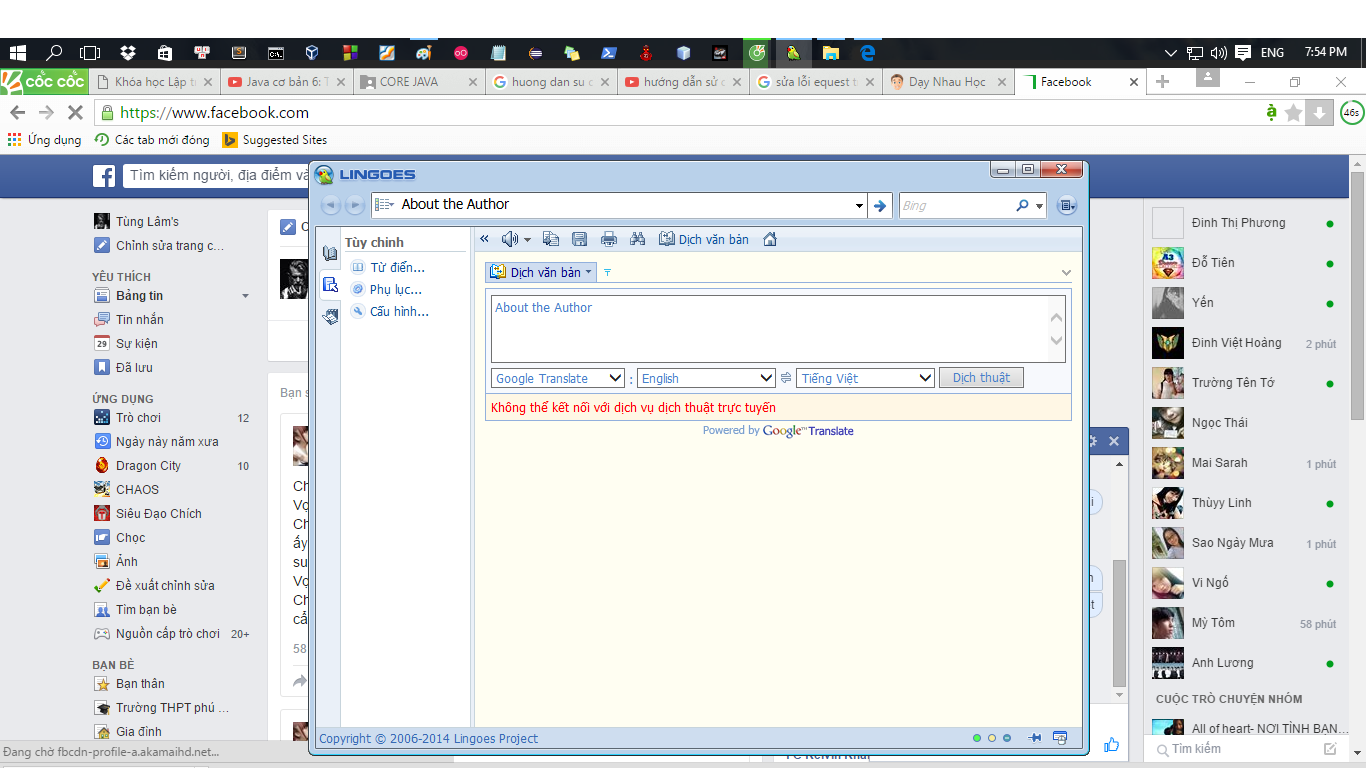The image size is (1366, 768).
Task: Click the green dot in Lingoes status bar
Action: [977, 738]
